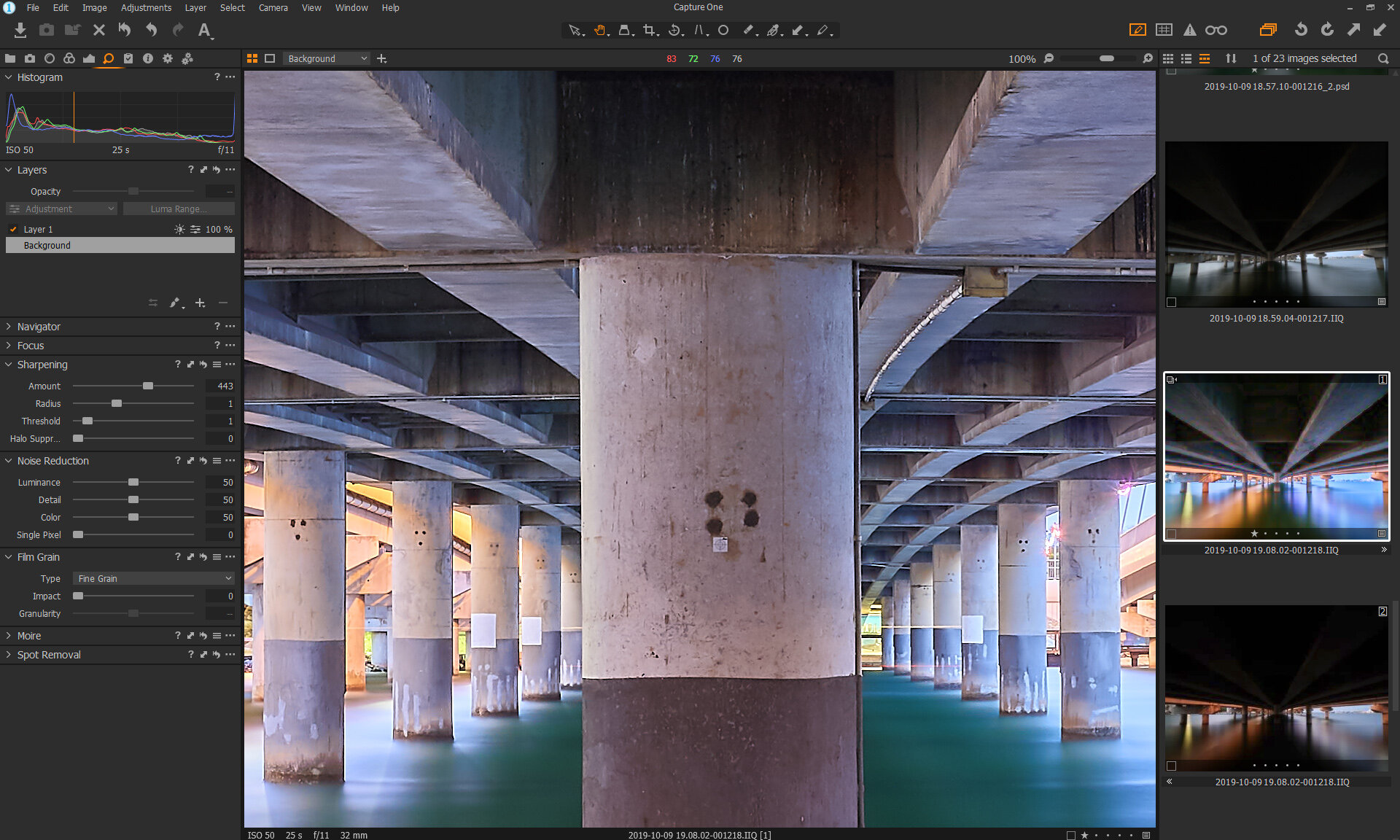Open the Camera menu

(273, 7)
